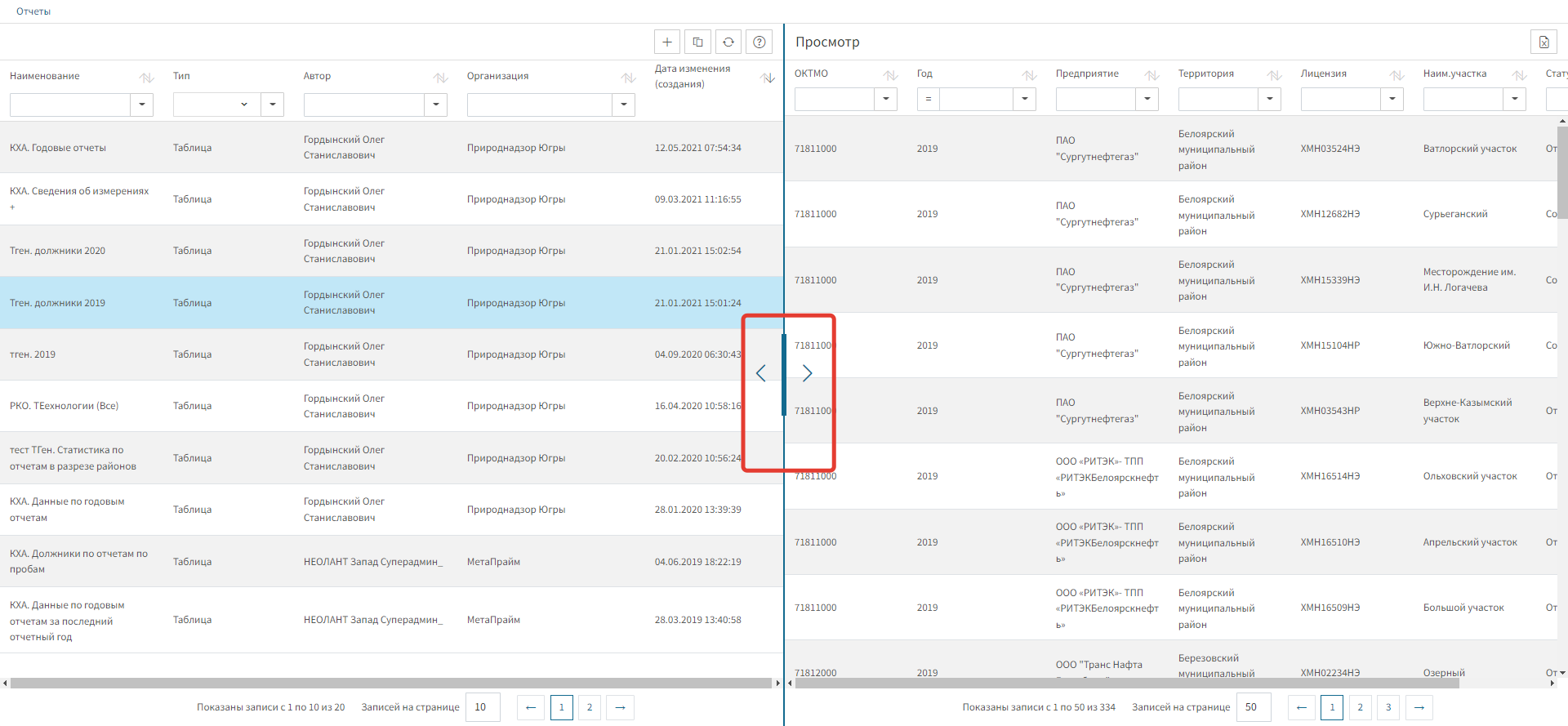Open the help question mark icon
The image size is (1568, 726).
pos(759,42)
